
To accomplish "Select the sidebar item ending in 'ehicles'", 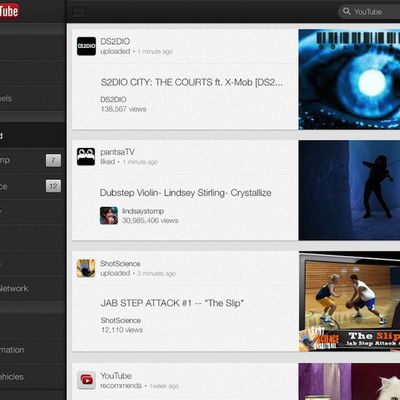I will click(x=32, y=377).
